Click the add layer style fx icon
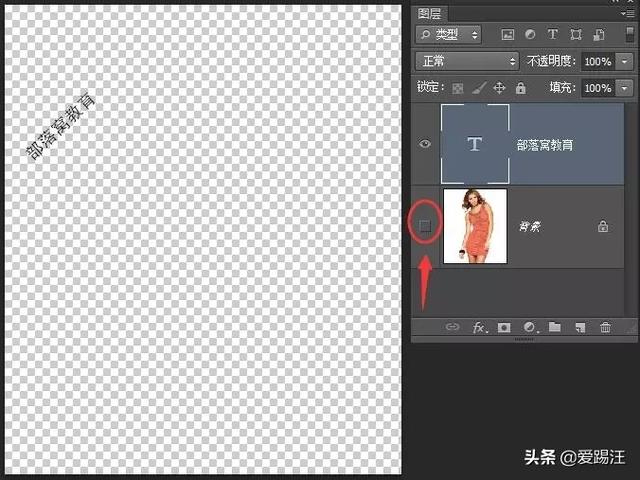 pos(479,327)
